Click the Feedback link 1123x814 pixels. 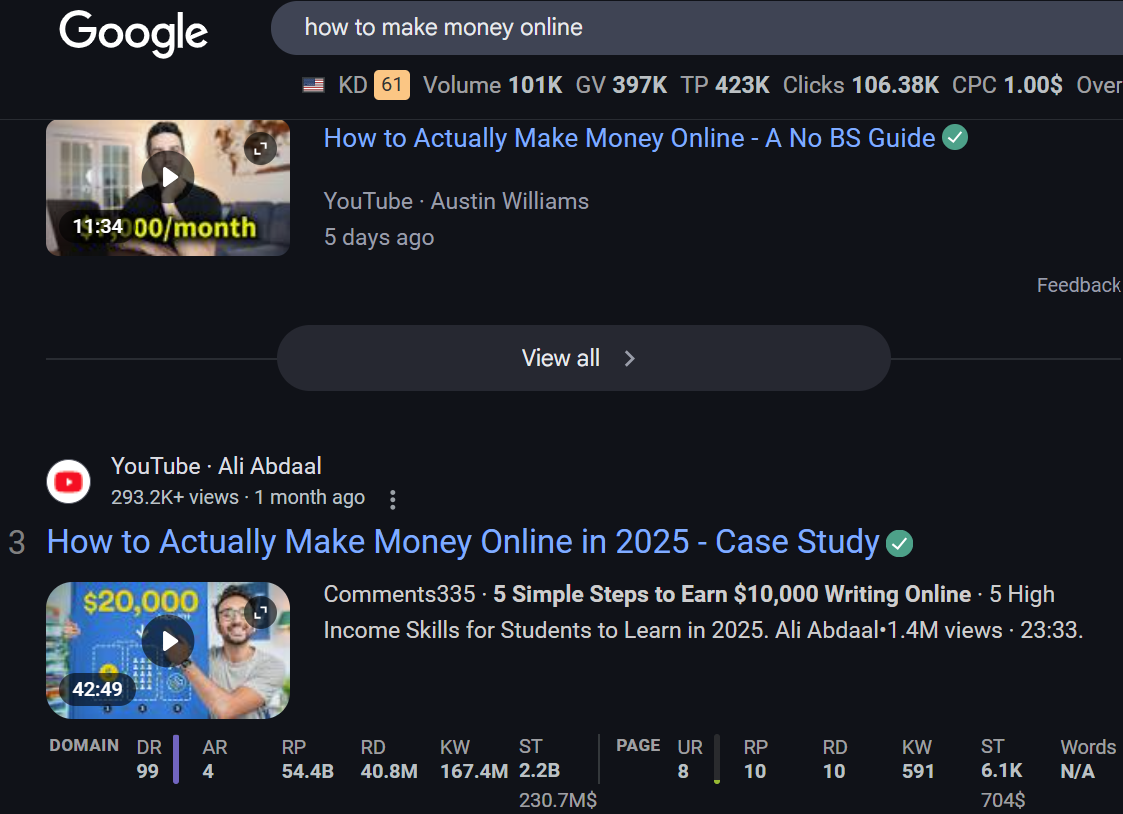pos(1079,285)
